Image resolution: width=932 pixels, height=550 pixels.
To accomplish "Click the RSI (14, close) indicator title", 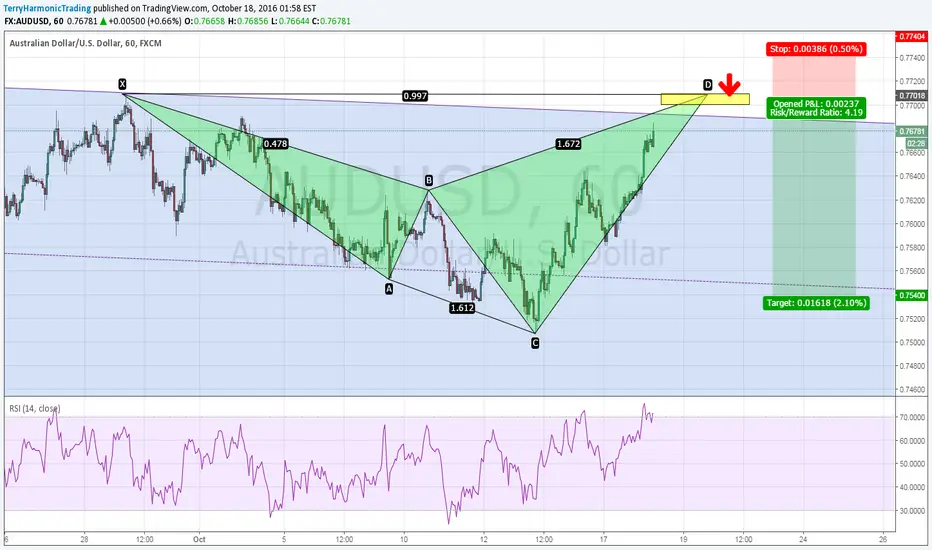I will click(34, 408).
